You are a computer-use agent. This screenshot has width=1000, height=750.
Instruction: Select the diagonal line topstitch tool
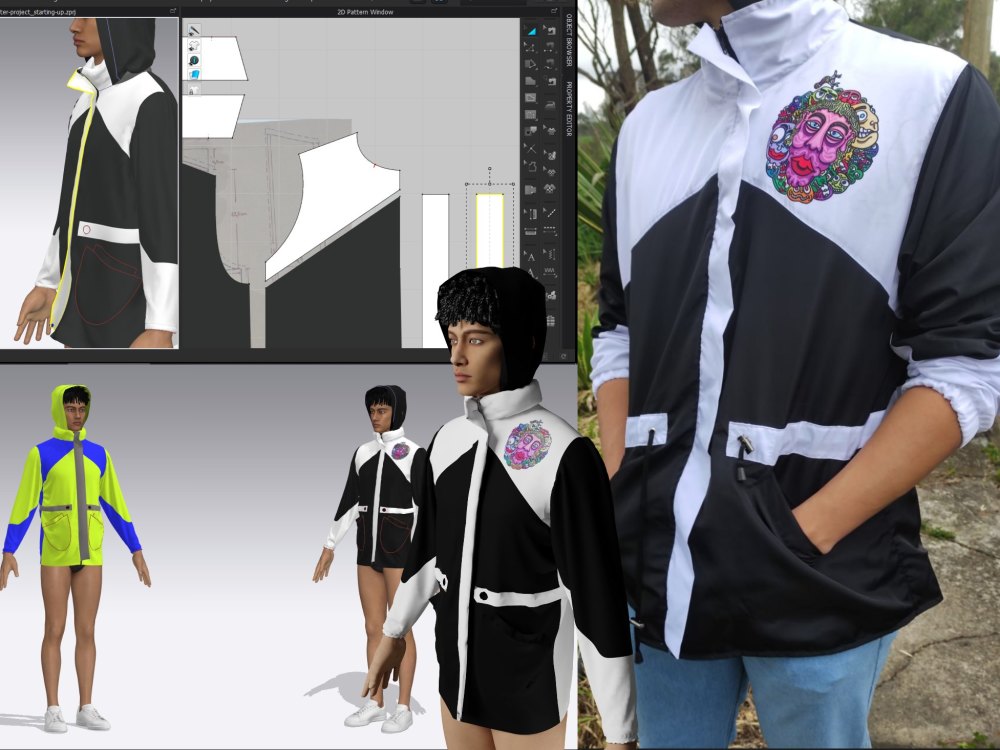point(550,213)
